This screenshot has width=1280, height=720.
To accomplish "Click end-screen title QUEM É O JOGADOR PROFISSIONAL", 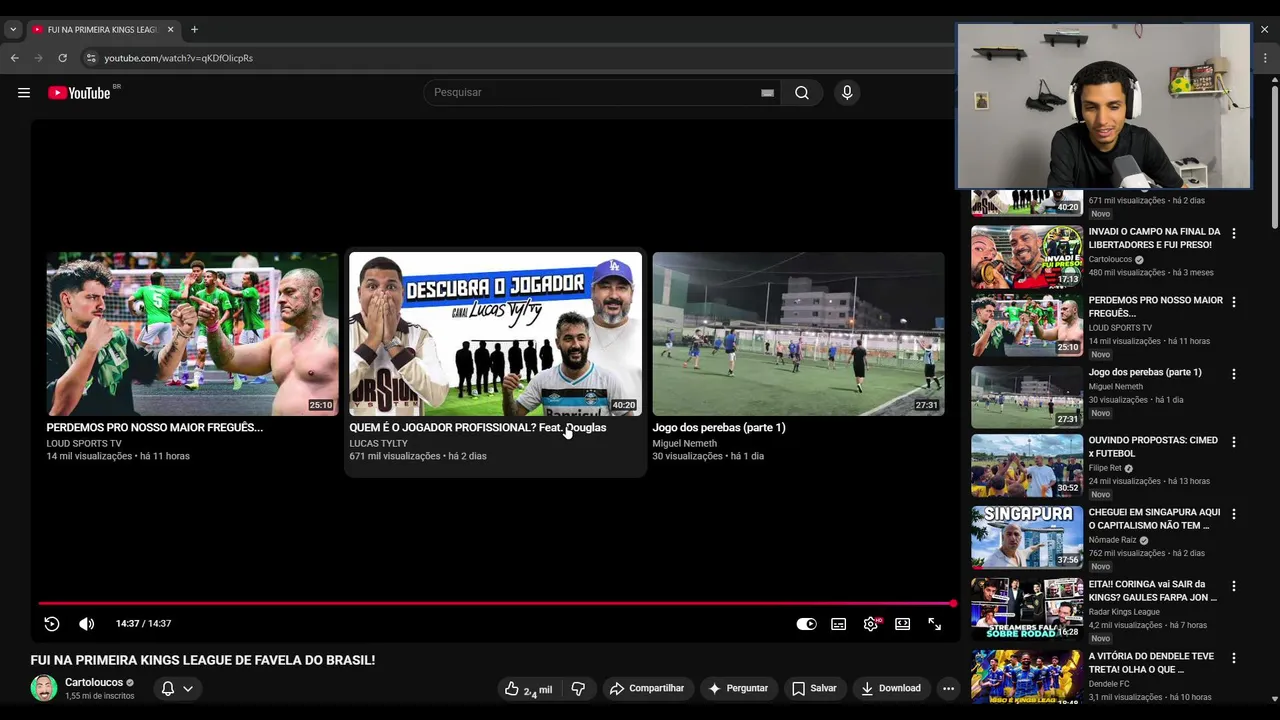I will (477, 428).
